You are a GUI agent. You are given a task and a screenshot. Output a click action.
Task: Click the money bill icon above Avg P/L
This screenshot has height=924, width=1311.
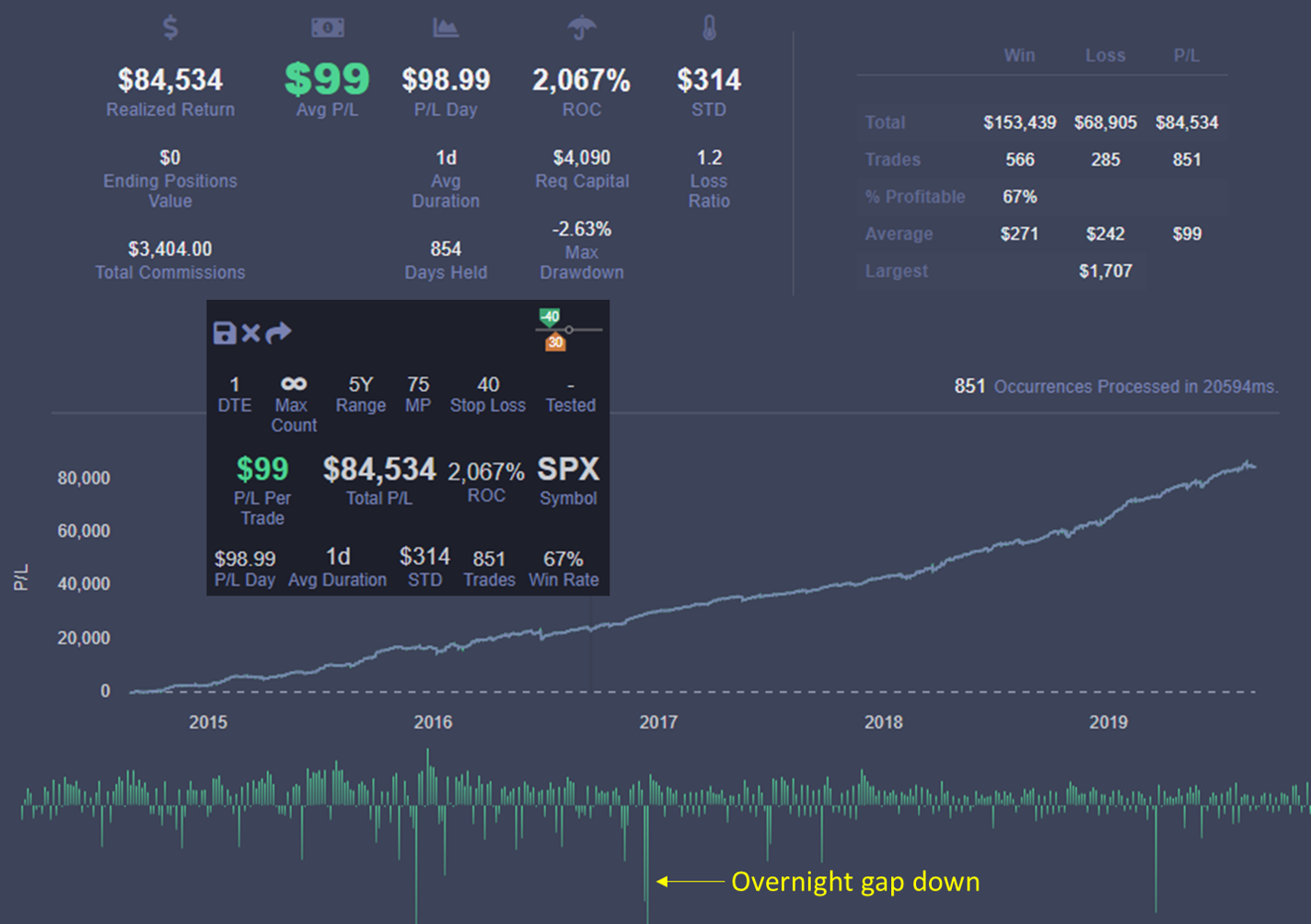327,28
